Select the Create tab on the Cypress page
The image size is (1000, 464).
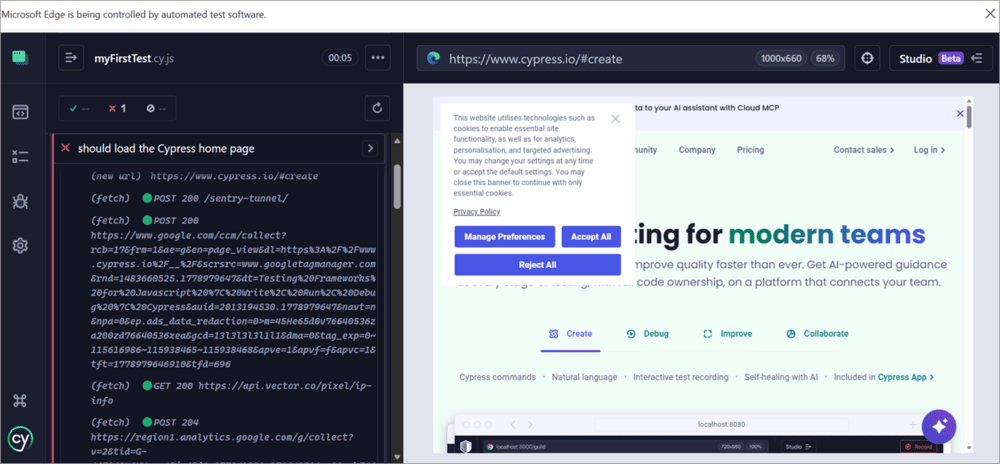571,333
